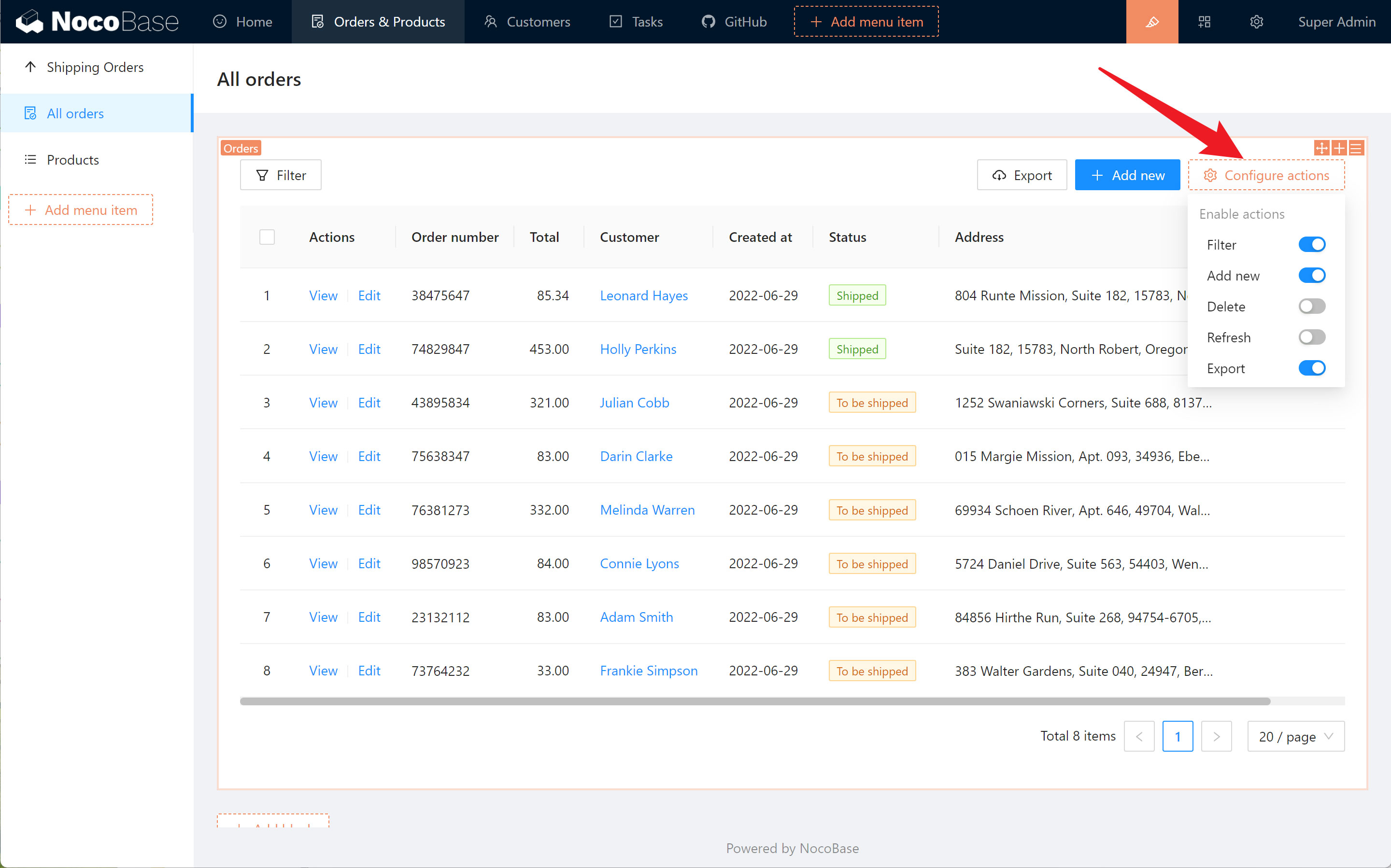This screenshot has width=1391, height=868.
Task: Check the select-all rows checkbox
Action: [267, 237]
